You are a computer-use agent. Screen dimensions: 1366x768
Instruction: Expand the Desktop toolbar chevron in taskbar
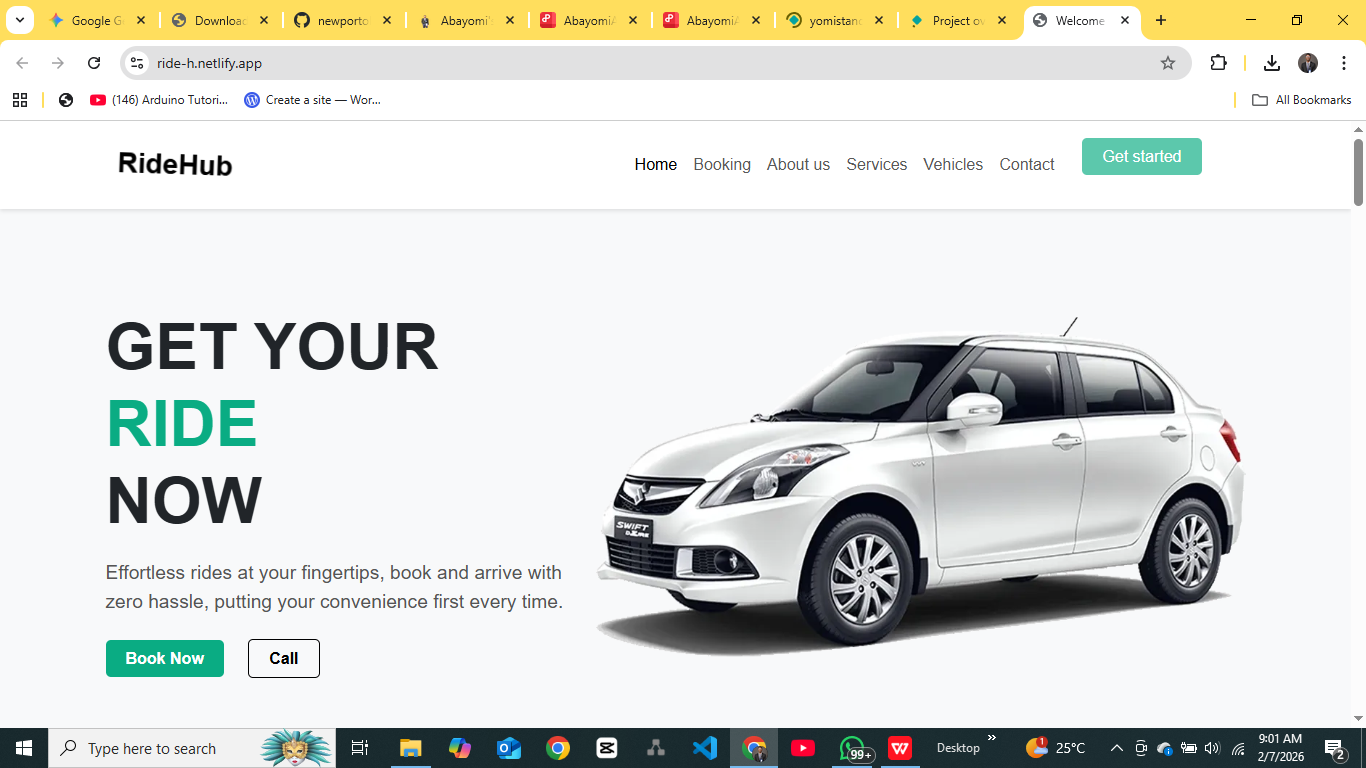[992, 739]
